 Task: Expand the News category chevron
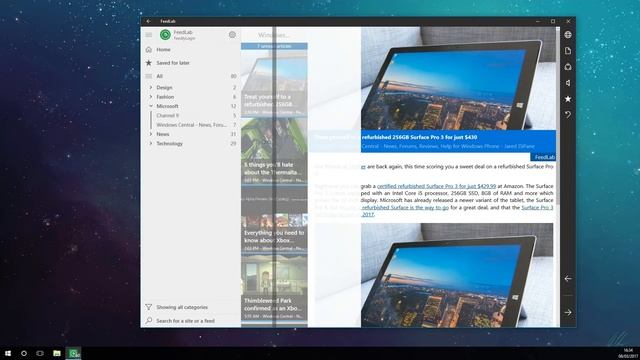(x=151, y=134)
